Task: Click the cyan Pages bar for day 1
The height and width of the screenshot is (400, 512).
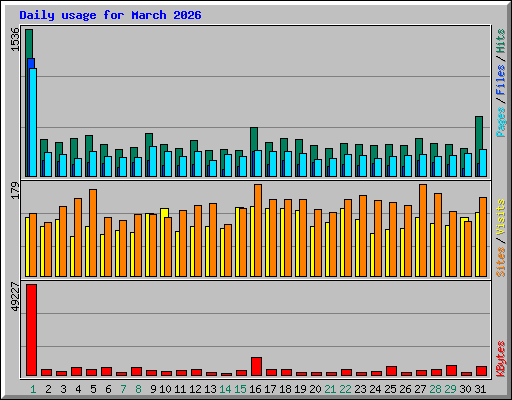Action: coord(33,122)
